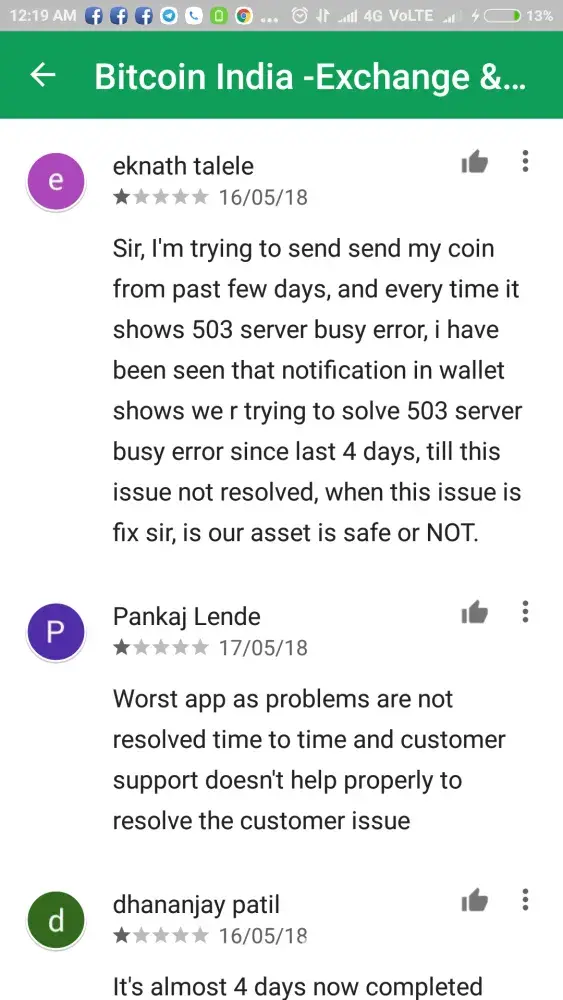Select reviewer name dhananjay patil
The width and height of the screenshot is (563, 1000).
coord(196,905)
